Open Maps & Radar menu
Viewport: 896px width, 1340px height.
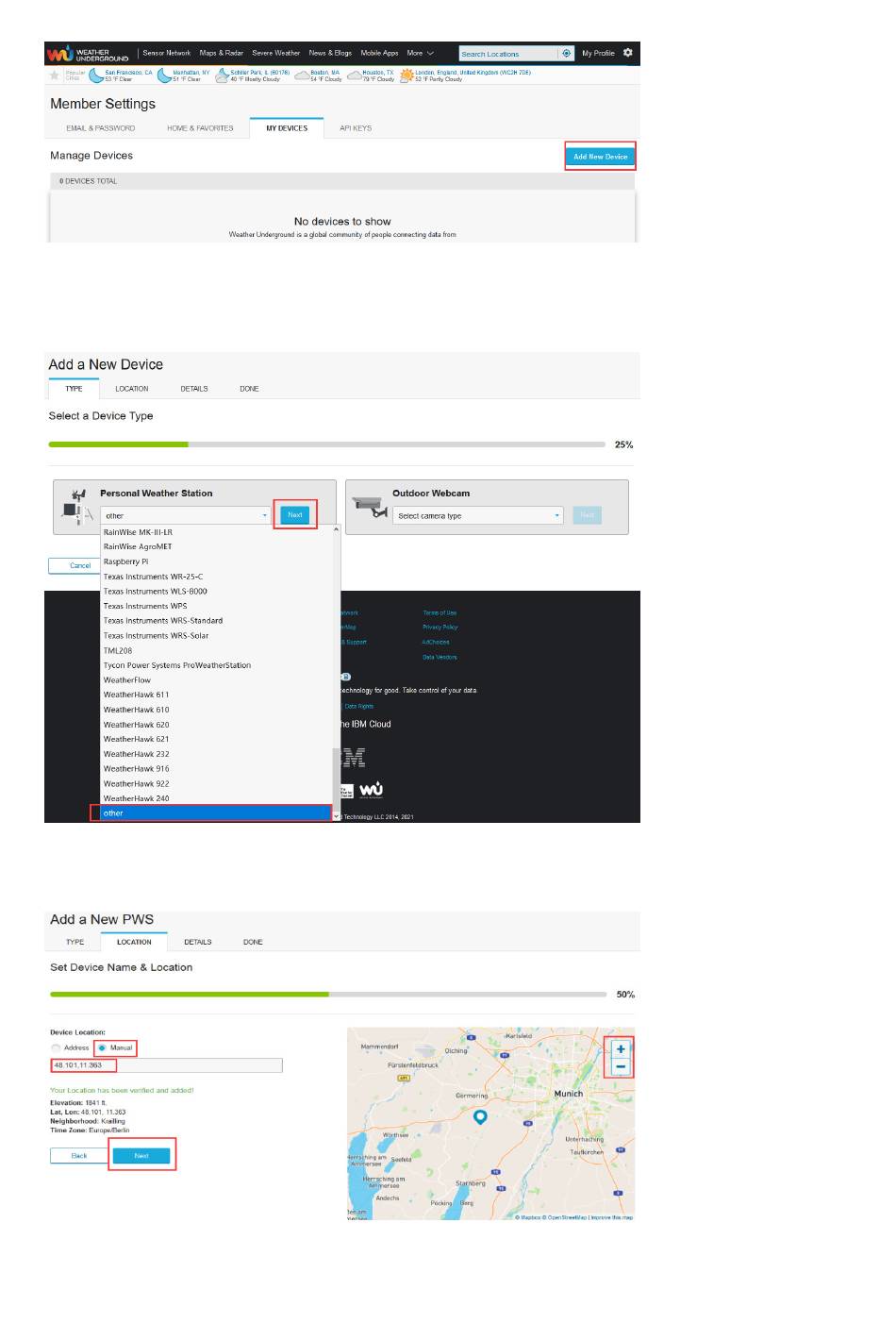[222, 53]
